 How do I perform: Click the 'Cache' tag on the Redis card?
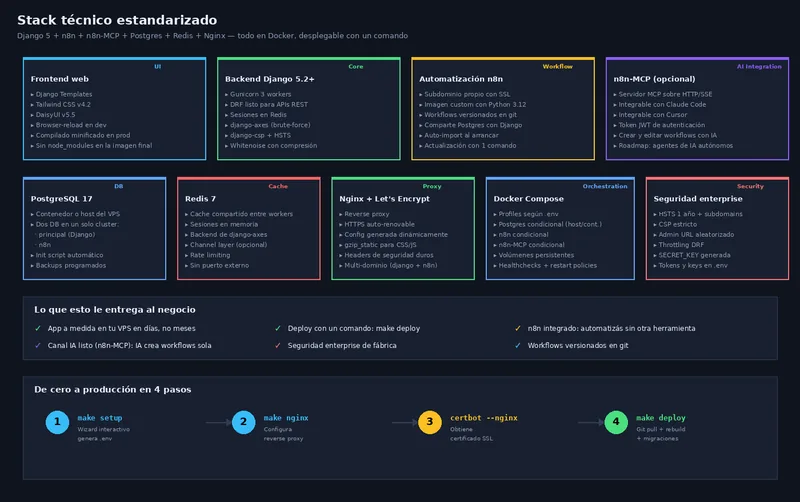pyautogui.click(x=278, y=186)
